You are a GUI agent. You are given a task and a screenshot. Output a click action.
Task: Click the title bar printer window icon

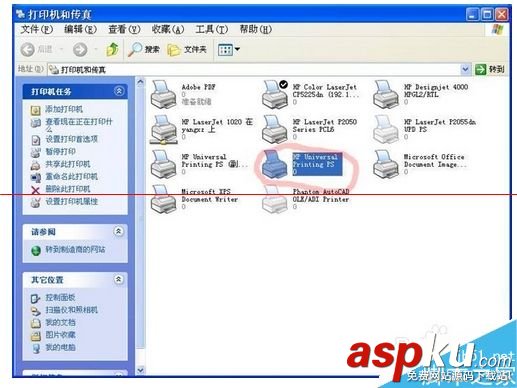pyautogui.click(x=20, y=13)
